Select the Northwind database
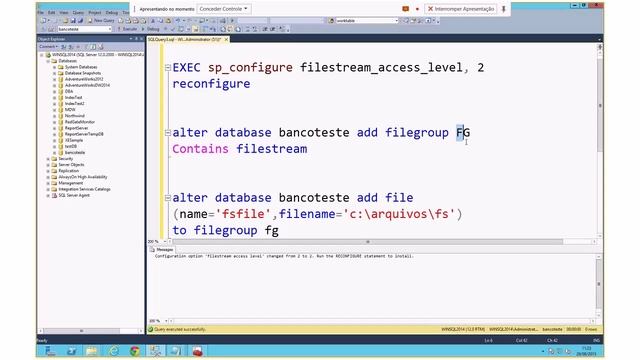The width and height of the screenshot is (640, 360). pyautogui.click(x=75, y=116)
